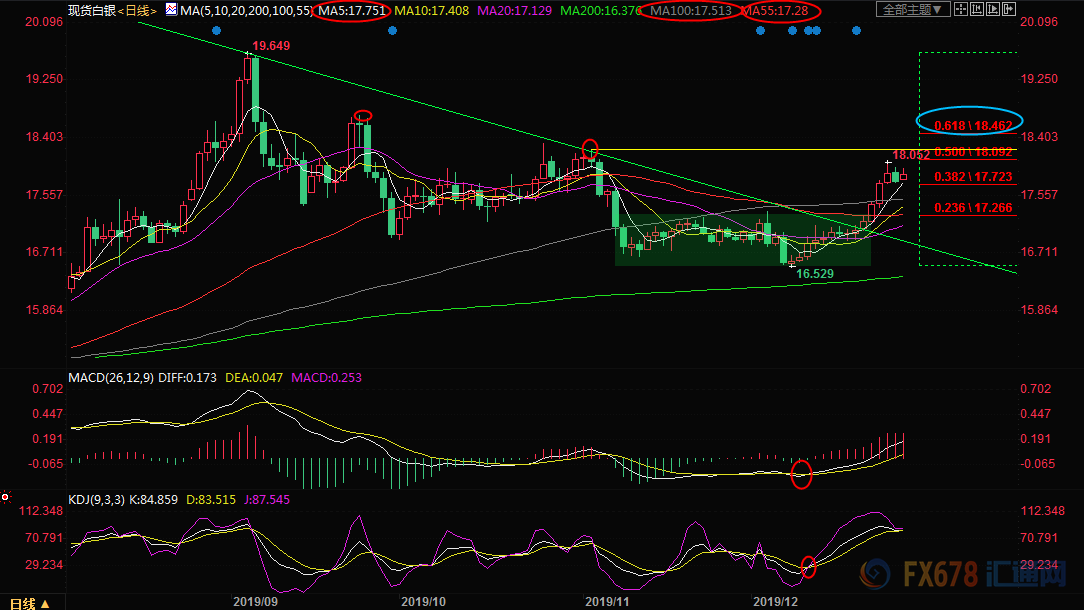Click the 2019/11 date on time axis
Screen dimensions: 1084x610
coord(604,602)
